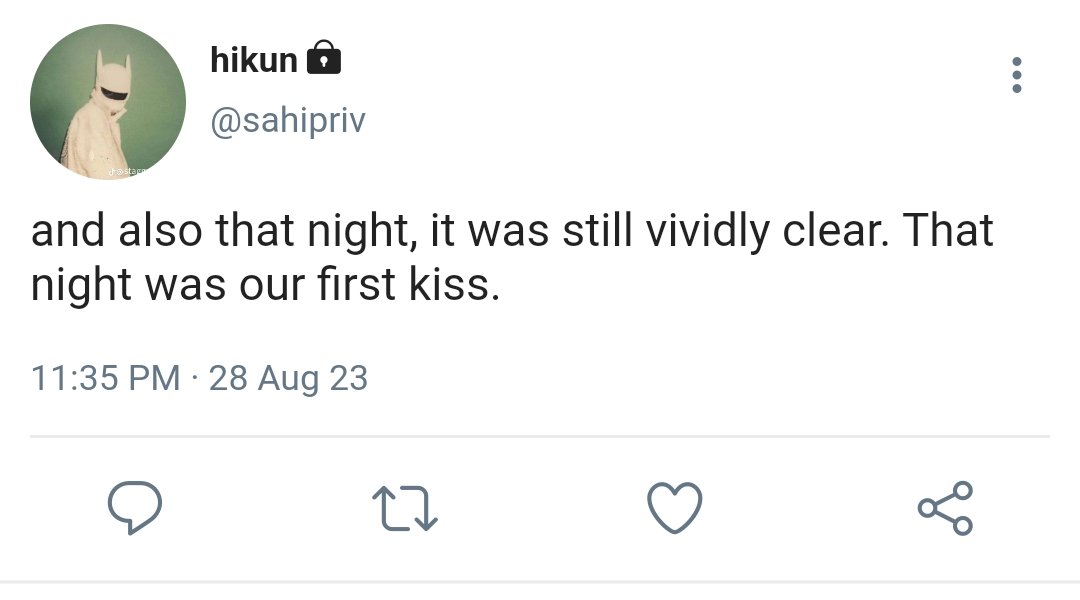Open hikun's circular profile picture
1080x600 pixels.
click(108, 102)
